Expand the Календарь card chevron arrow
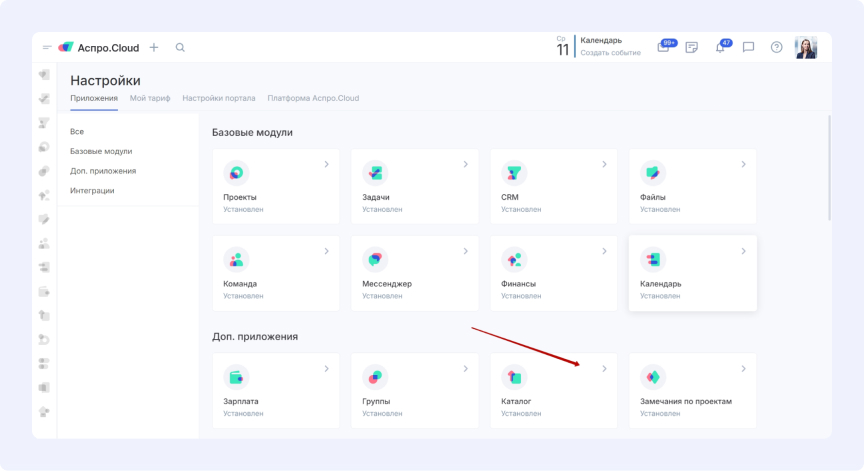The image size is (864, 471). [x=743, y=251]
